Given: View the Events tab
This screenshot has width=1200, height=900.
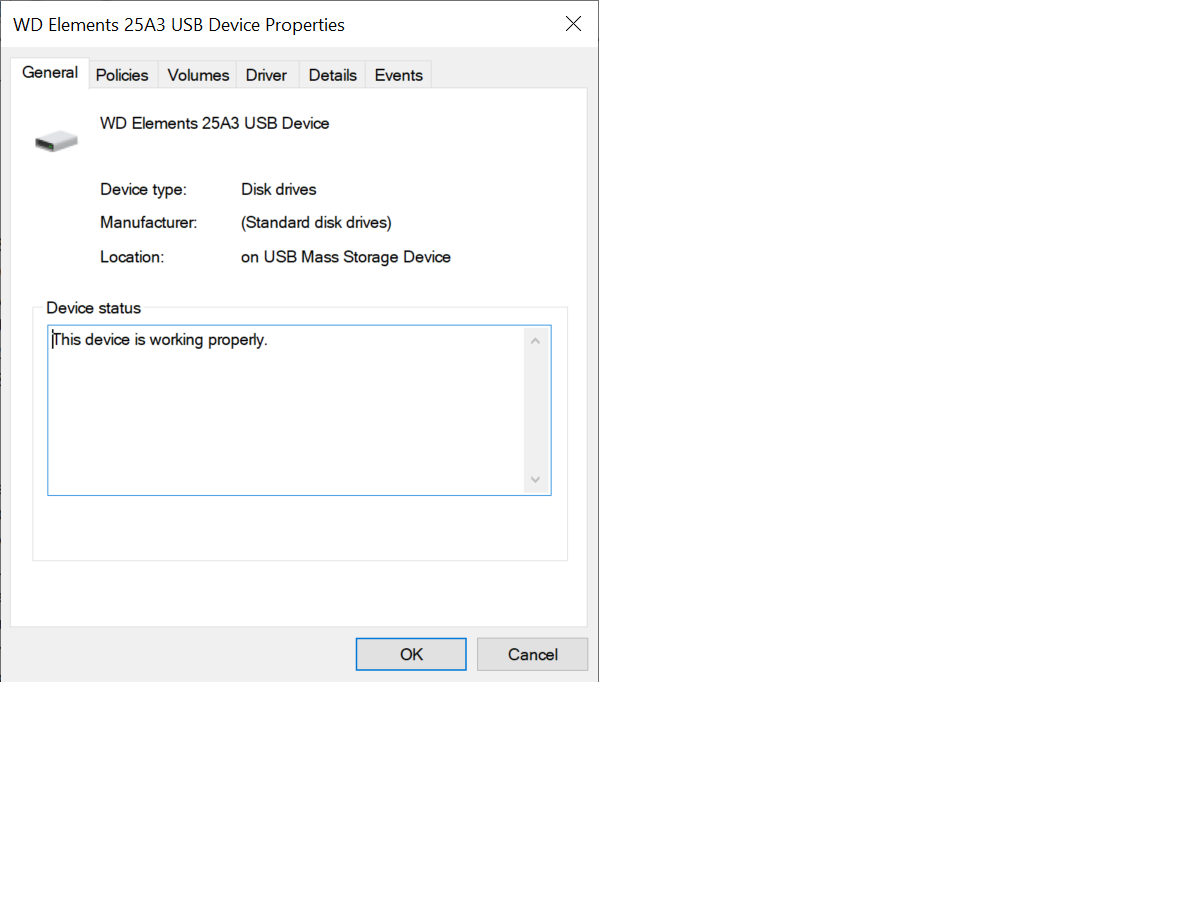Looking at the screenshot, I should tap(399, 75).
